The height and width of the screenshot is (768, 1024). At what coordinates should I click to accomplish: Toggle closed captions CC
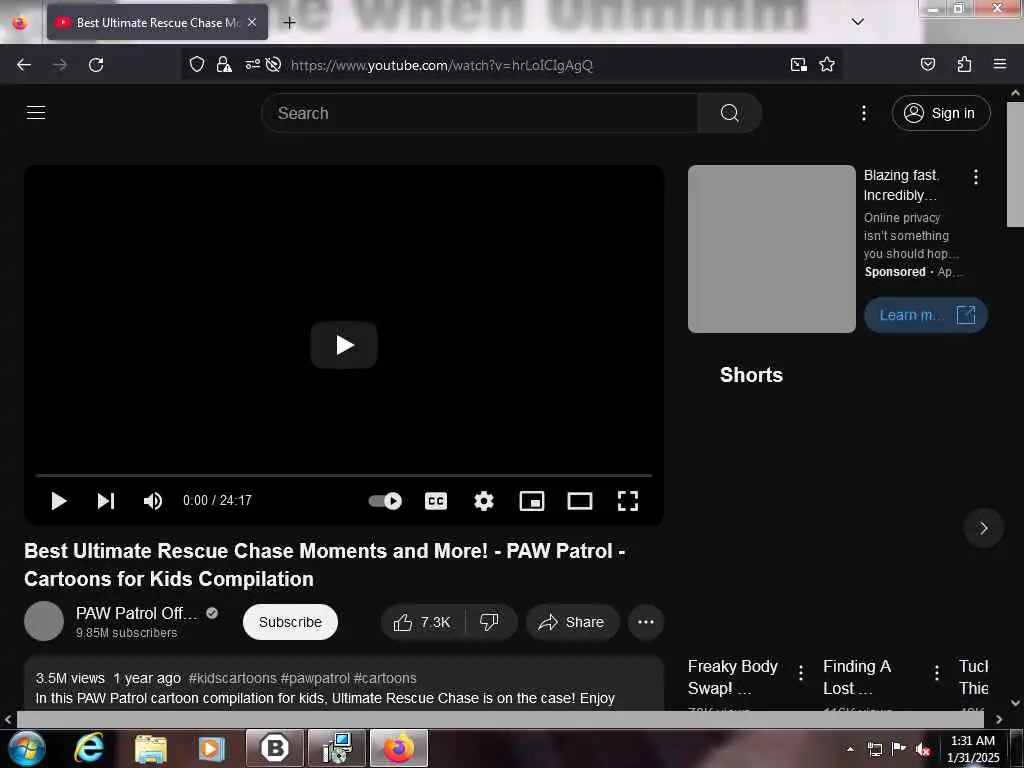tap(436, 501)
